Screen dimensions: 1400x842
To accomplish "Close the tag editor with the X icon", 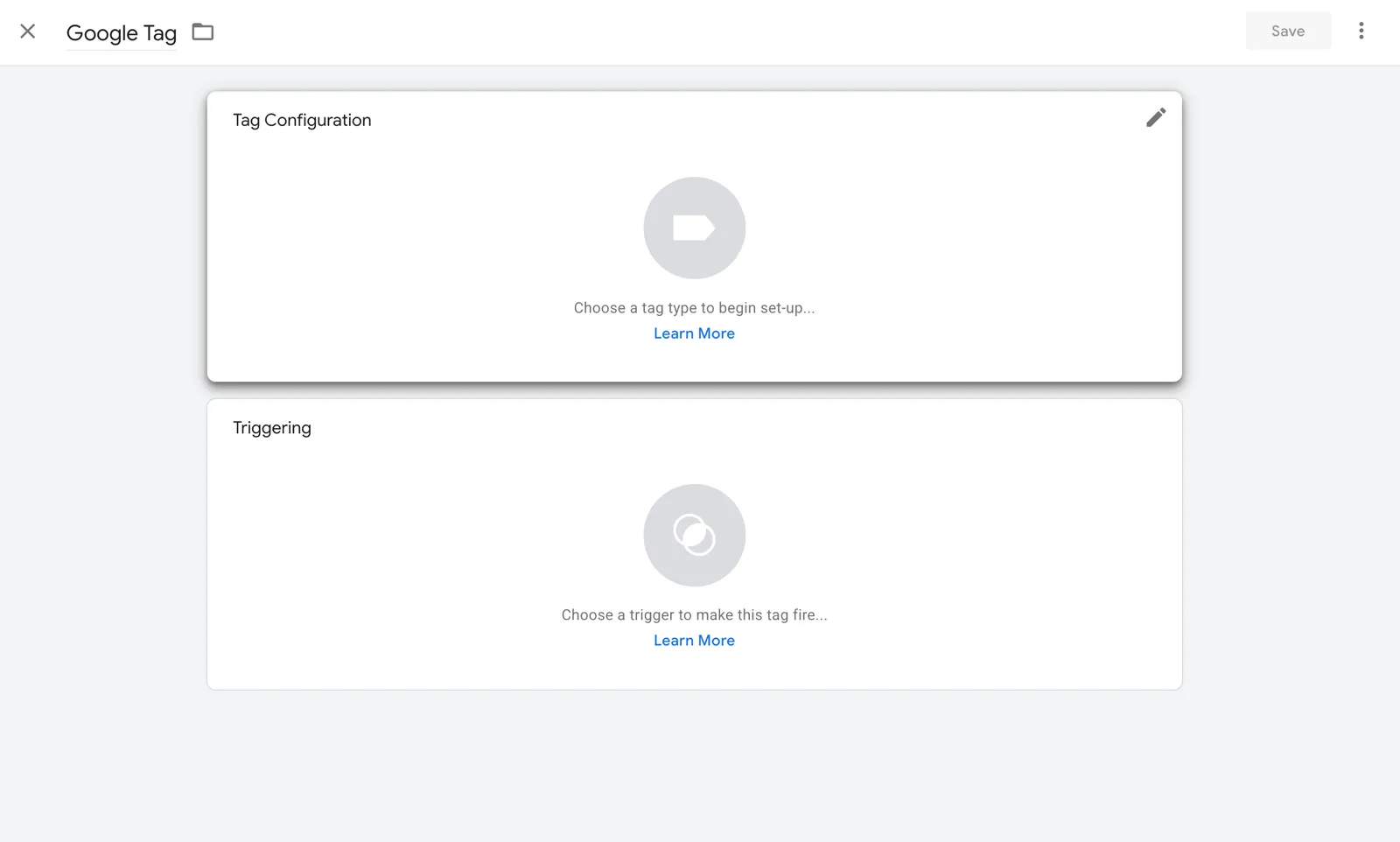I will pyautogui.click(x=28, y=32).
